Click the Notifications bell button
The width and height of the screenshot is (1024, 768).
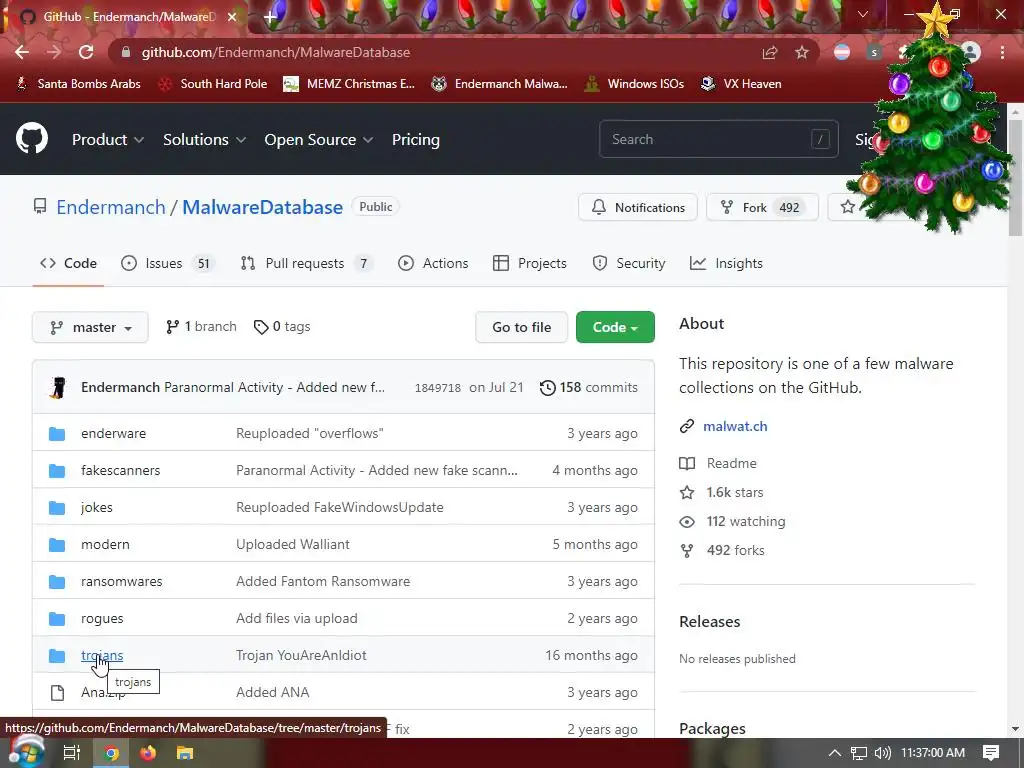[637, 207]
